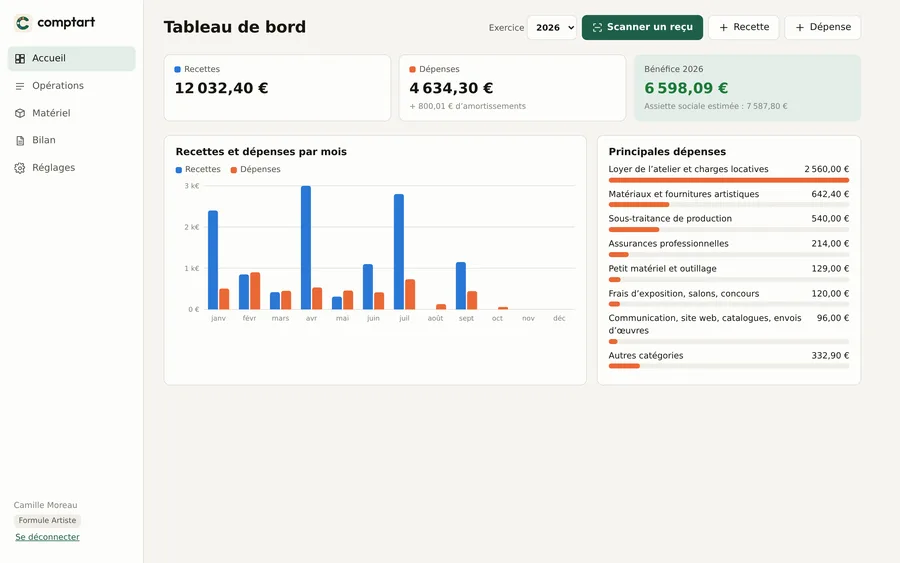
Task: Click the 332,90 € amount
Action: point(830,356)
